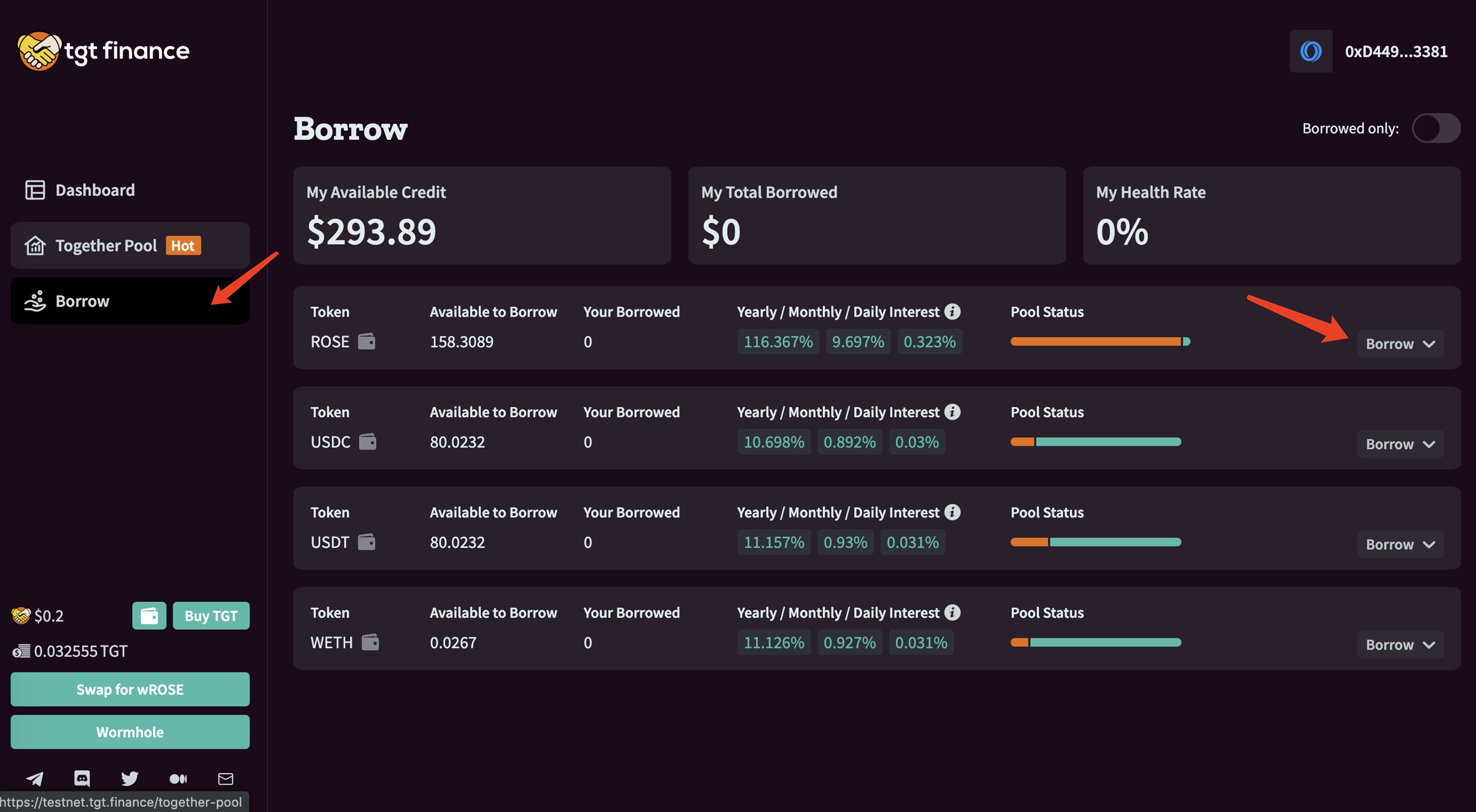Open the Medium icon link
The width and height of the screenshot is (1476, 812).
tap(178, 778)
